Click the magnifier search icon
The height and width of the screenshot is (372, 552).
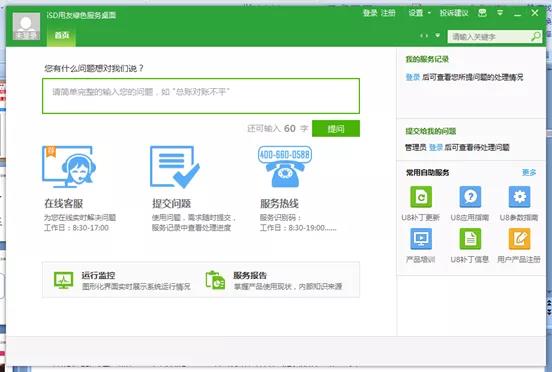pyautogui.click(x=536, y=36)
